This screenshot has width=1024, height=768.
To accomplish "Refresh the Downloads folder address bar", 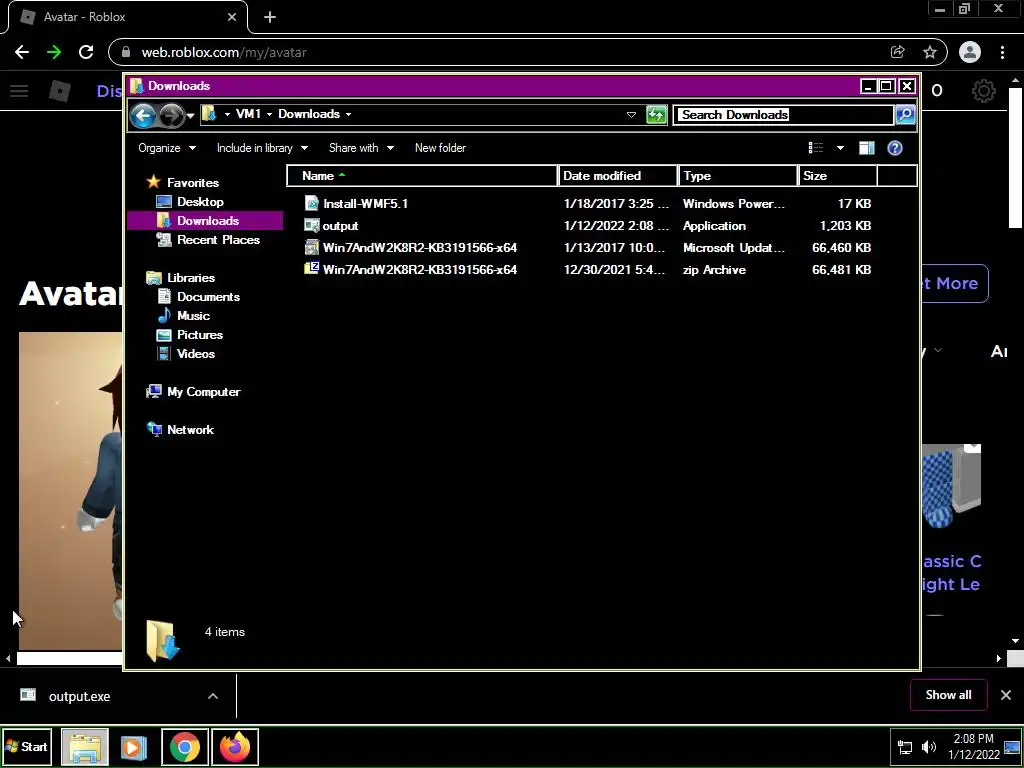I will point(656,114).
